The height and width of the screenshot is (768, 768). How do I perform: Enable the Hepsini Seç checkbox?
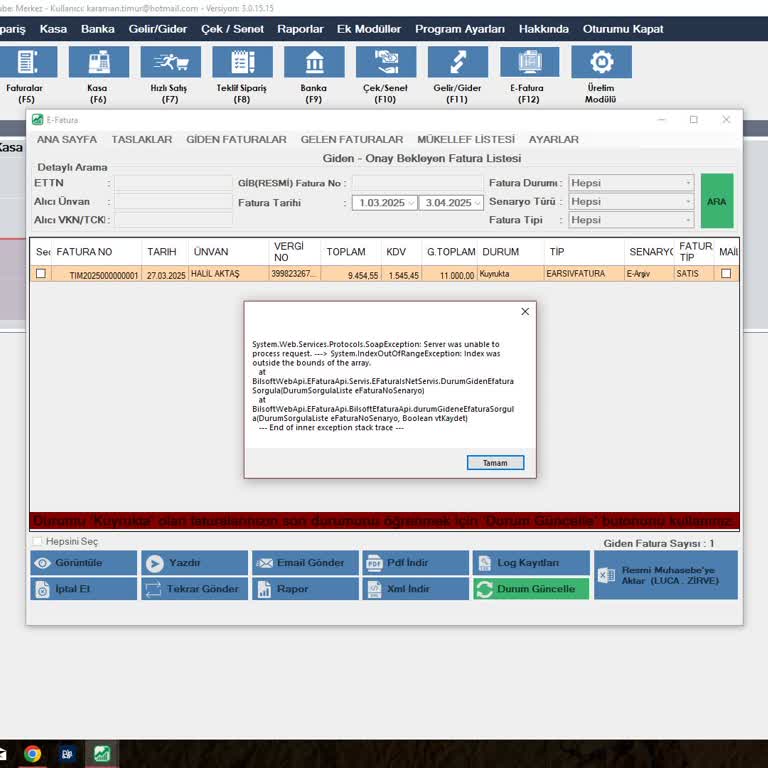coord(37,541)
